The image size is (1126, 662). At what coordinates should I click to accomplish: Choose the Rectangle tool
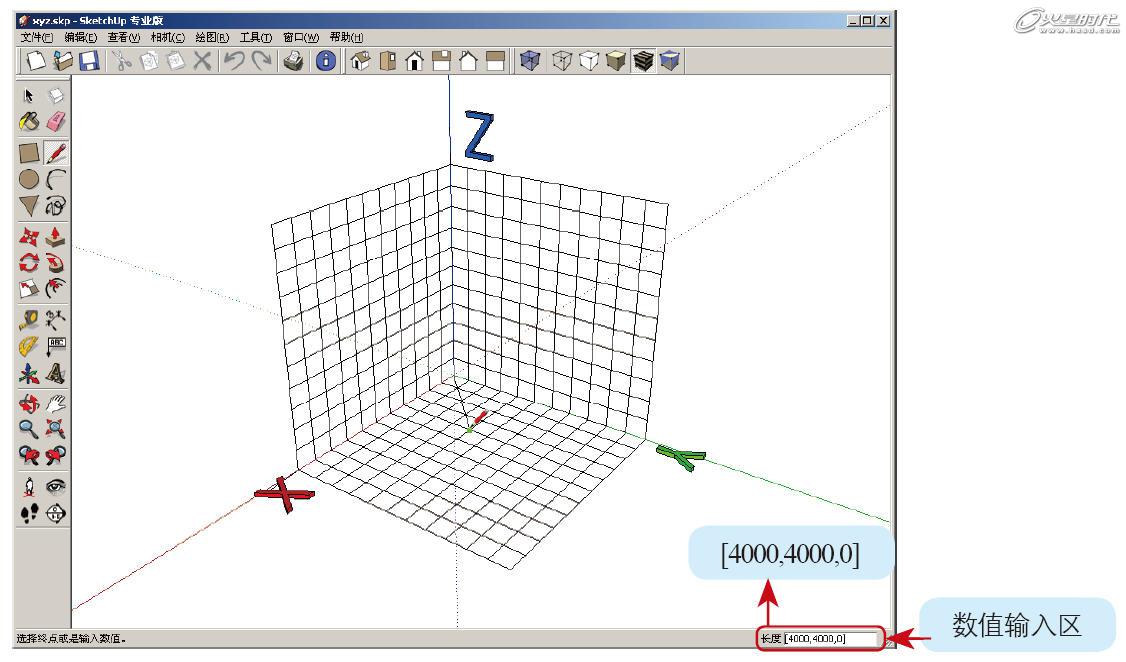(x=29, y=153)
